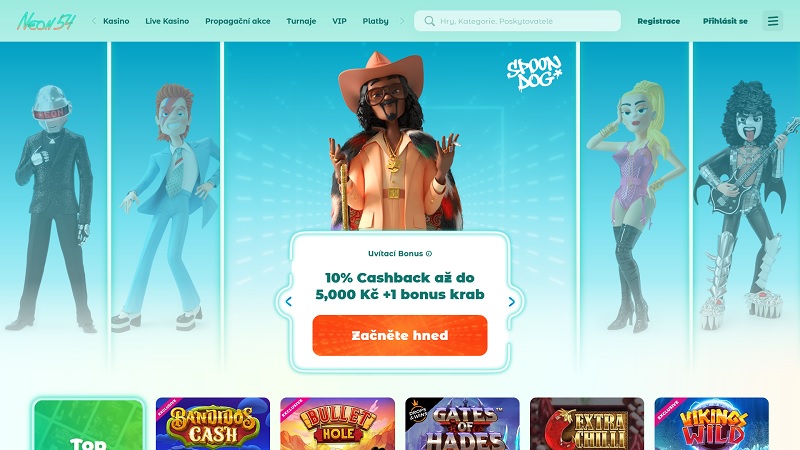
Task: Go to Propagační akce
Action: (x=238, y=21)
